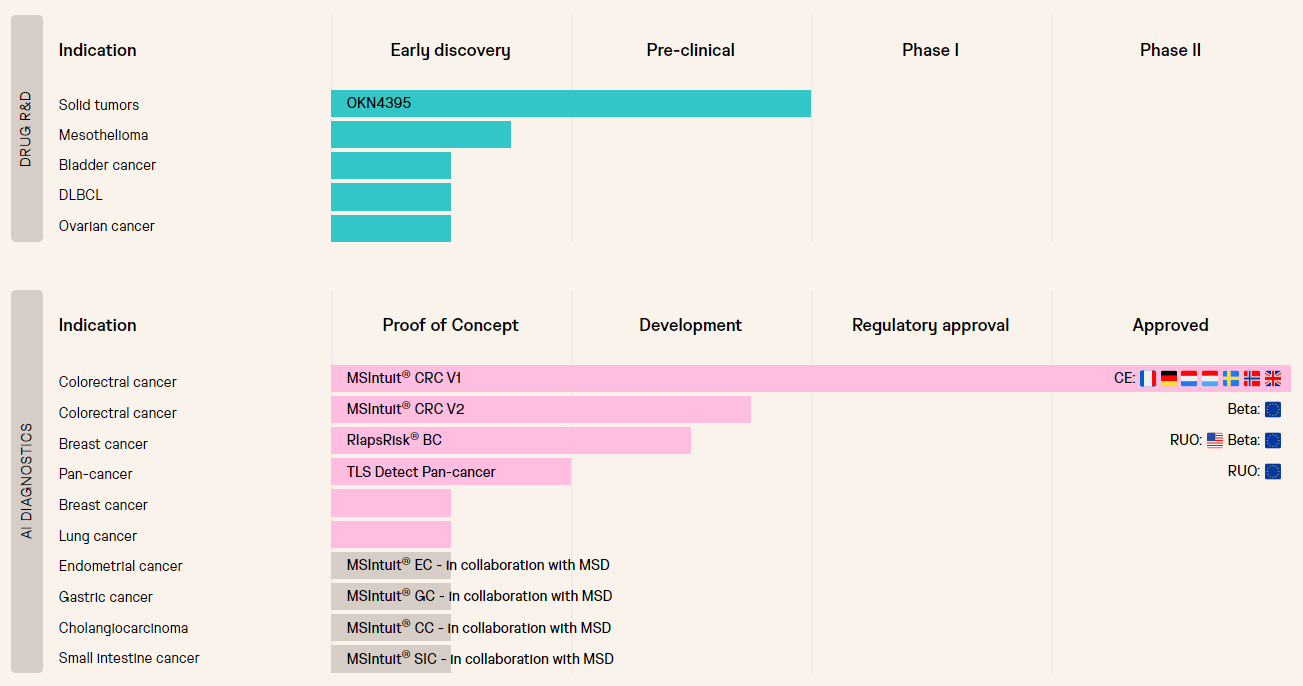
Task: Click the Netherlands flag with dark blue stripe
Action: click(x=1189, y=378)
